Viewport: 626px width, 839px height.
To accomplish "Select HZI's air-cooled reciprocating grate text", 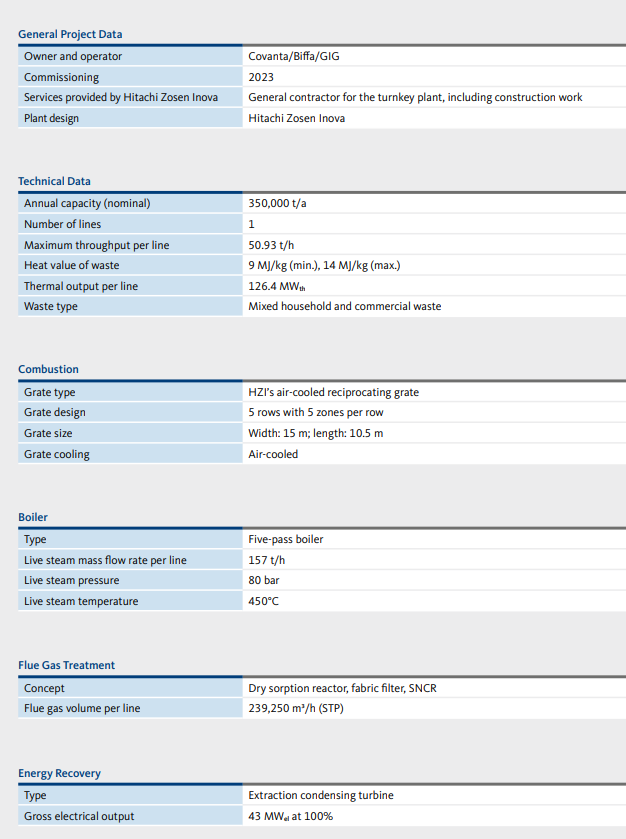I will 333,392.
